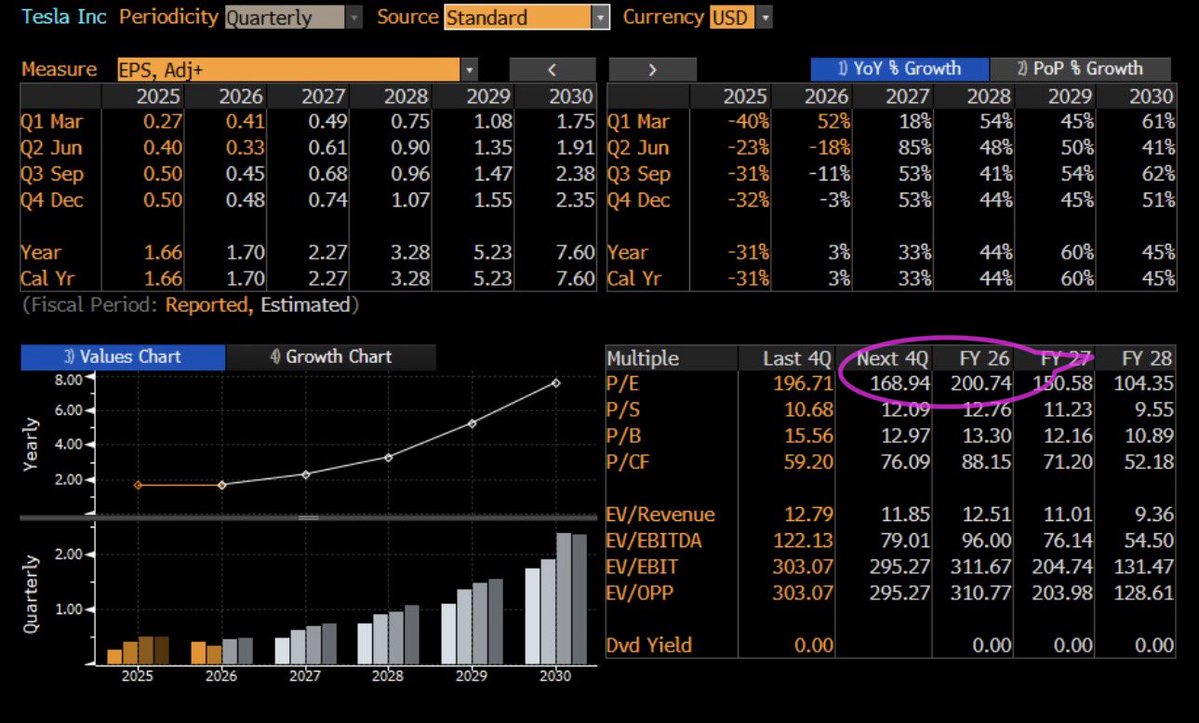Click the Dvd Yield row label
The image size is (1199, 723).
649,645
